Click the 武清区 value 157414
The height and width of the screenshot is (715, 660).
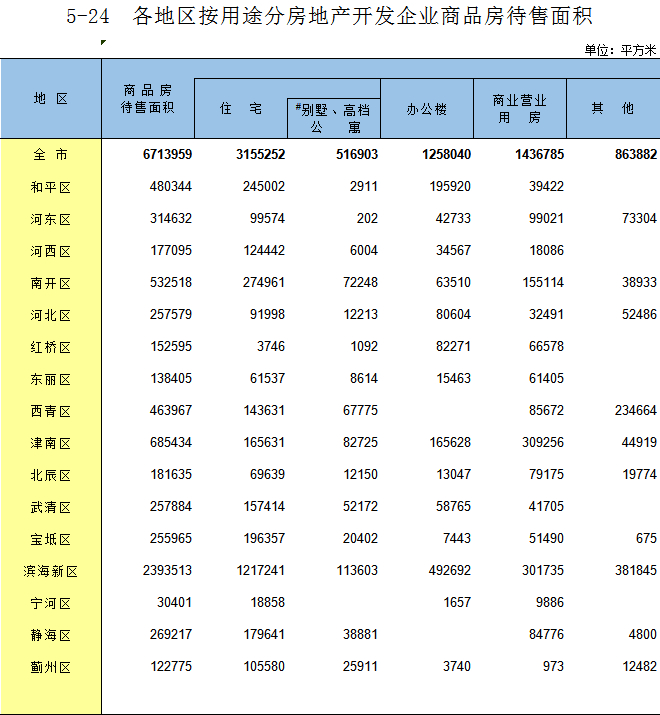264,506
